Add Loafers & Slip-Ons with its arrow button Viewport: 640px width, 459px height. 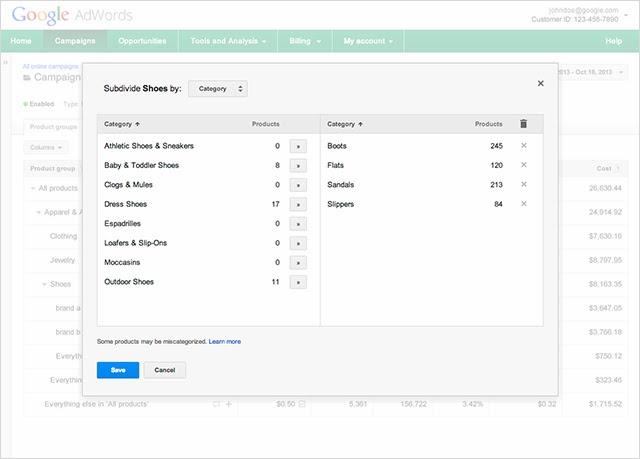coord(298,243)
